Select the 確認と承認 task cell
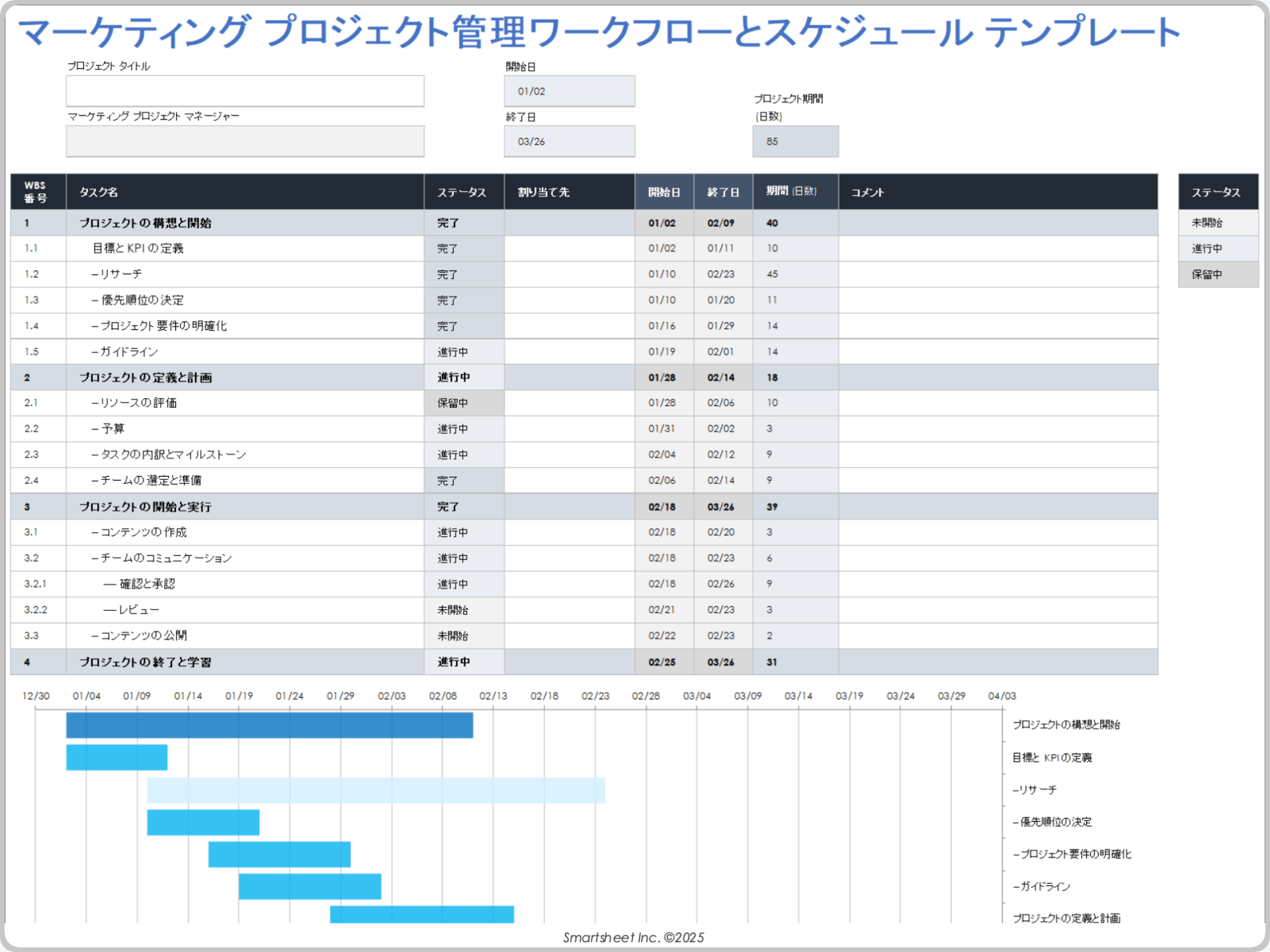 [245, 584]
